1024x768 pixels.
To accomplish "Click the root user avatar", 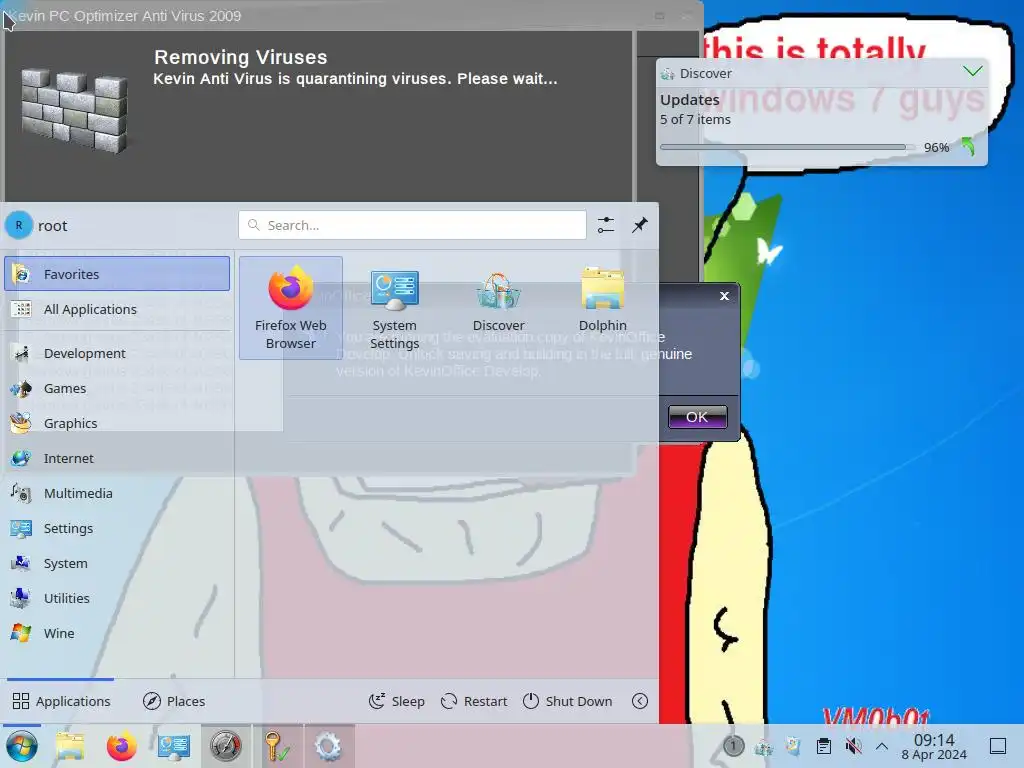I will coord(19,225).
